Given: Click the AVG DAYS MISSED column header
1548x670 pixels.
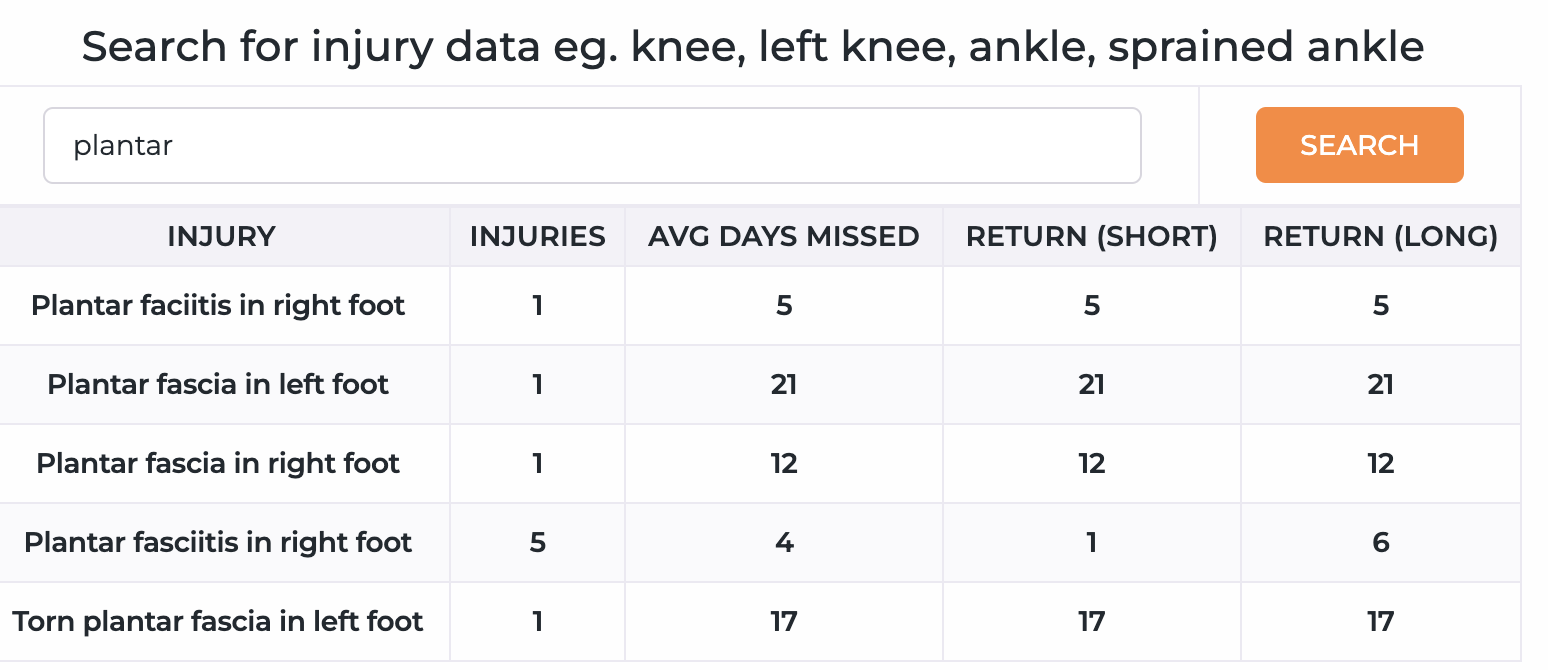Looking at the screenshot, I should click(x=783, y=236).
